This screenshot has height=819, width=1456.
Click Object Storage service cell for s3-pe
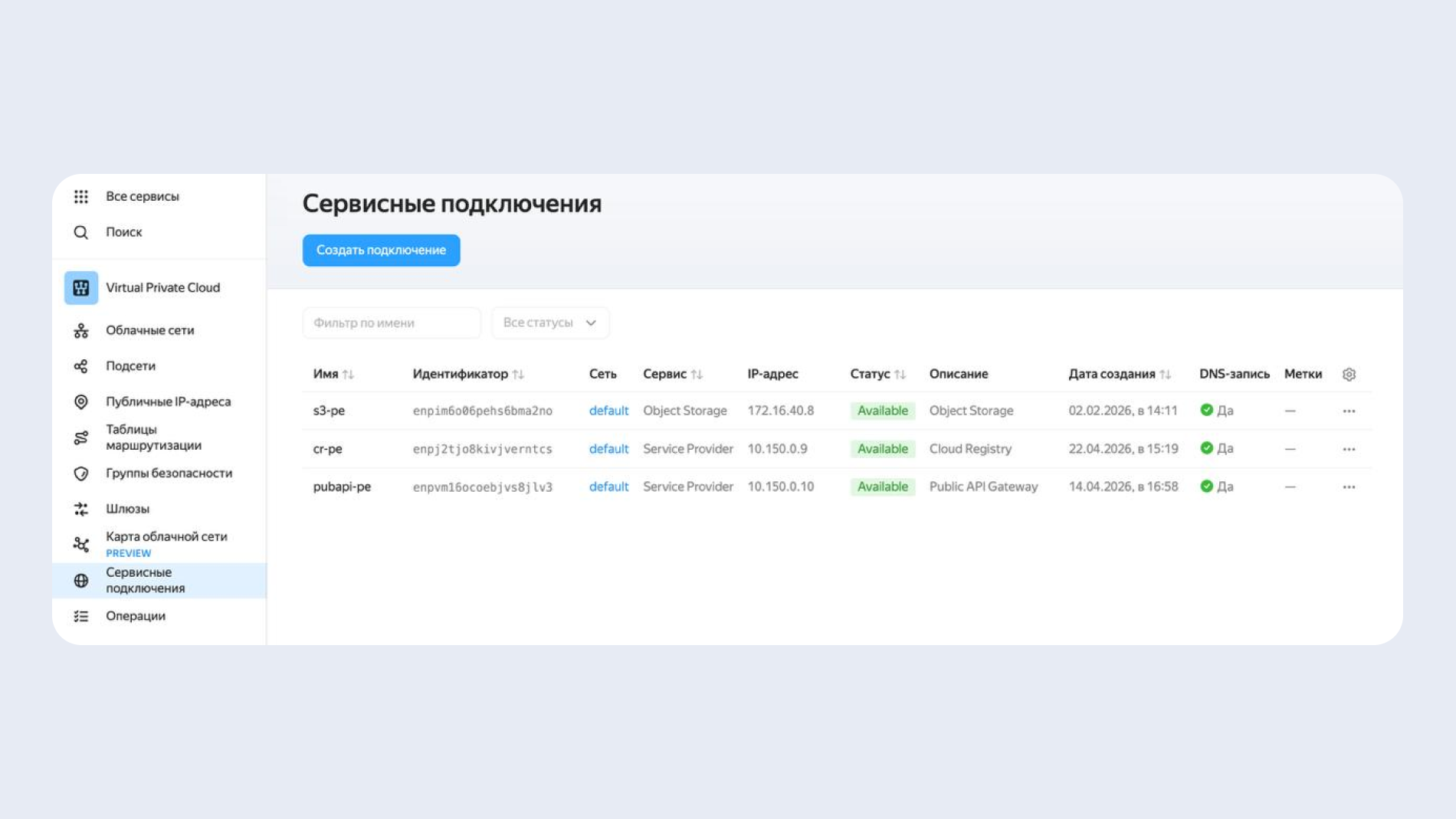click(x=685, y=411)
